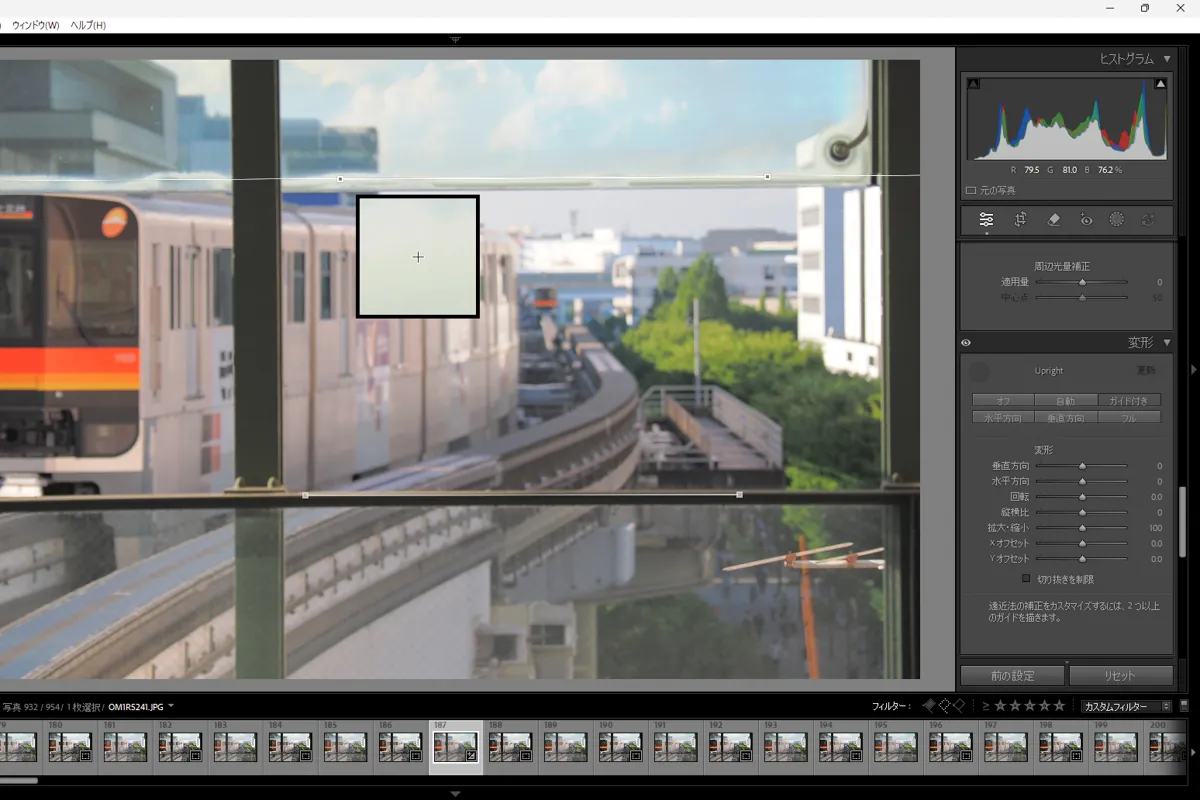Image resolution: width=1200 pixels, height=800 pixels.
Task: Select the edit sliders tool in the tool strip
Action: pos(985,220)
